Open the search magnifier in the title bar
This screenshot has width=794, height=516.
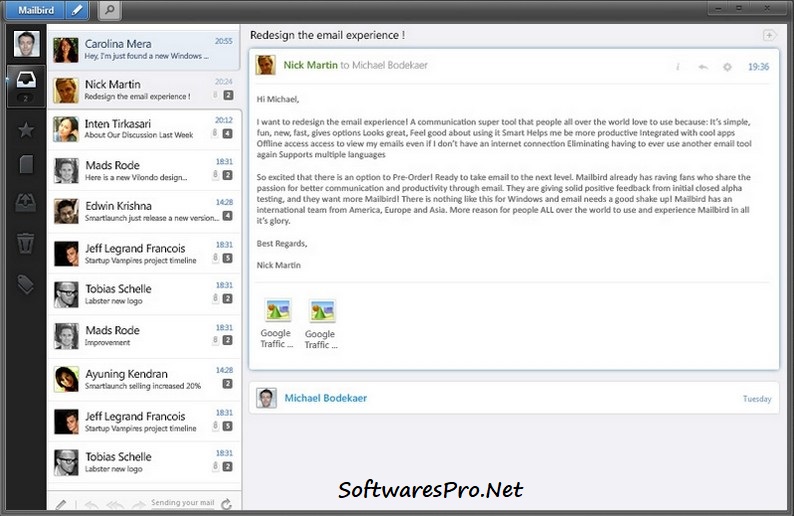(x=109, y=10)
